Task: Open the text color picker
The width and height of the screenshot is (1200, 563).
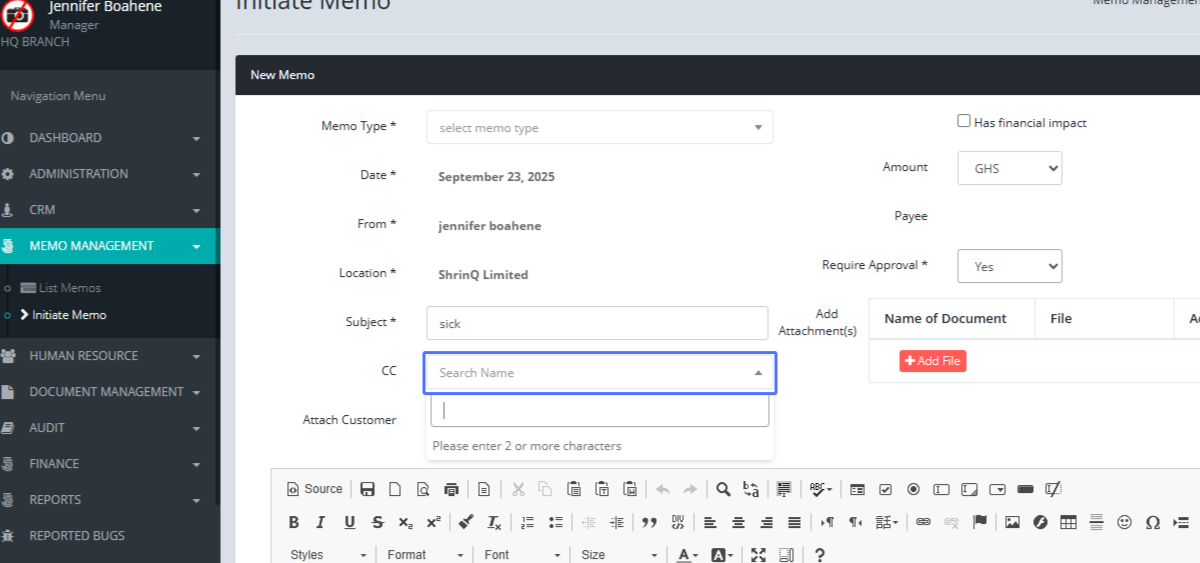Action: click(687, 555)
